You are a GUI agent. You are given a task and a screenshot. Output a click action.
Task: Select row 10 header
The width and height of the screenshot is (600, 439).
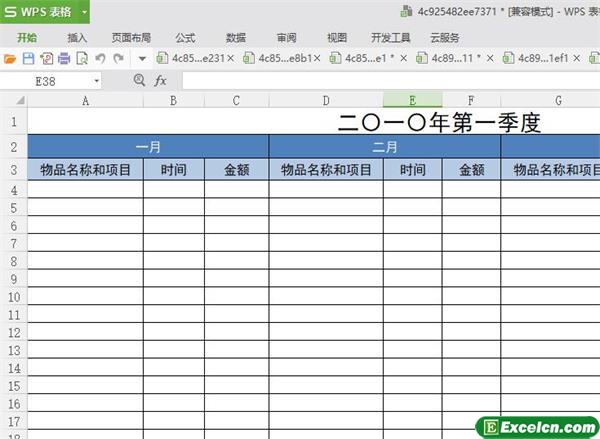coord(14,297)
